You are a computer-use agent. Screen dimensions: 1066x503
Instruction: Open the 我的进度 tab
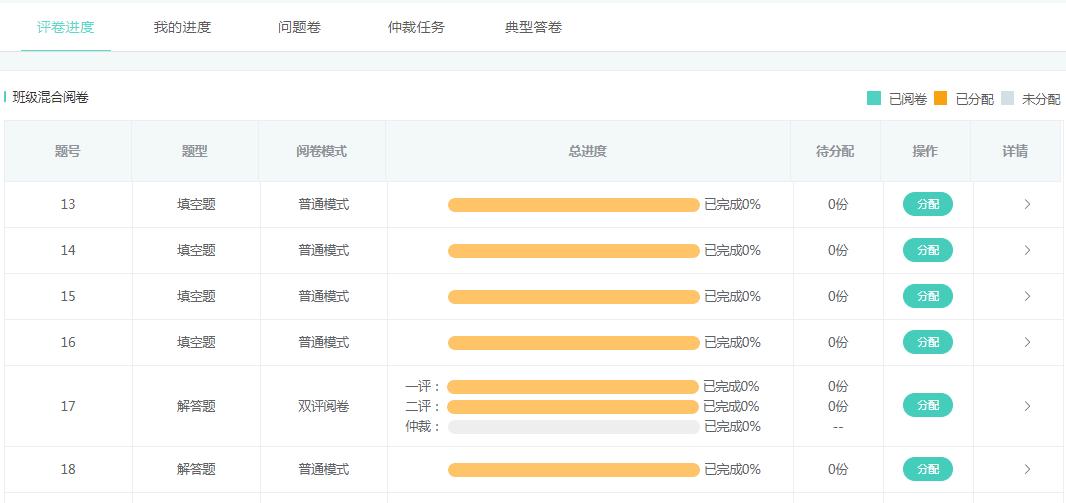(x=182, y=27)
